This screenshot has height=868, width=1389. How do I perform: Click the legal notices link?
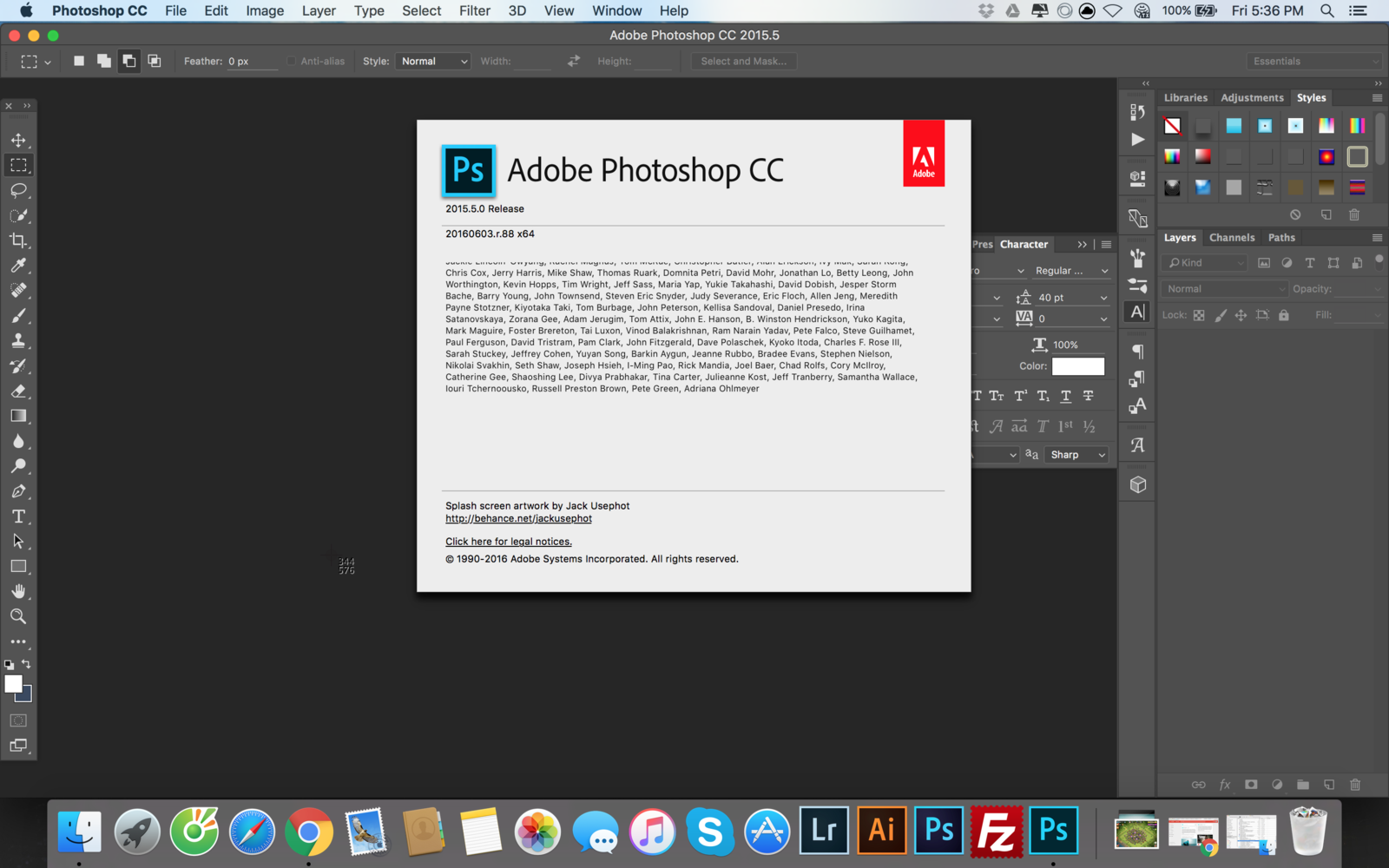(x=509, y=542)
